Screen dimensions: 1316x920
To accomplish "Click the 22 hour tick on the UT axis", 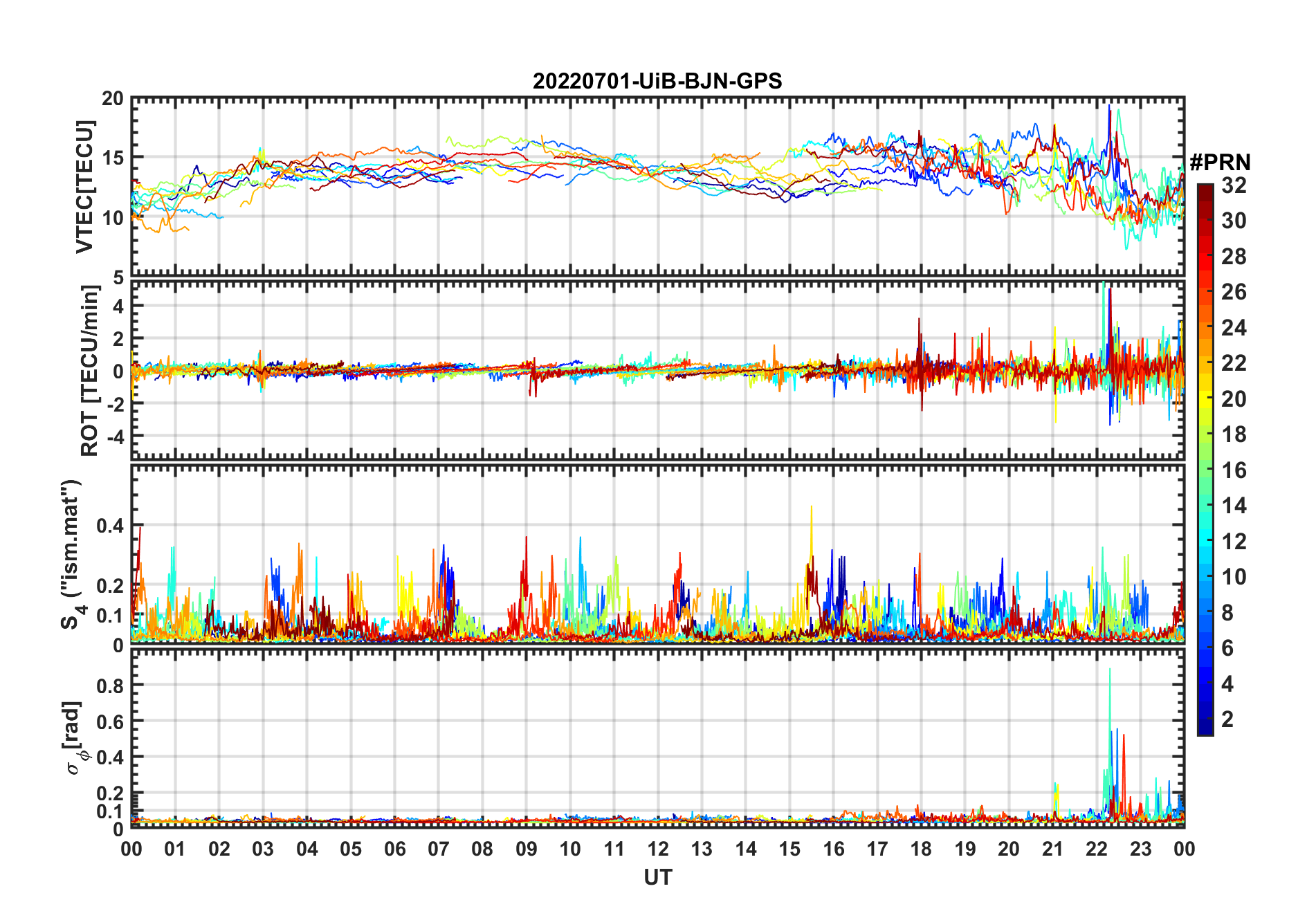I will pos(1096,849).
